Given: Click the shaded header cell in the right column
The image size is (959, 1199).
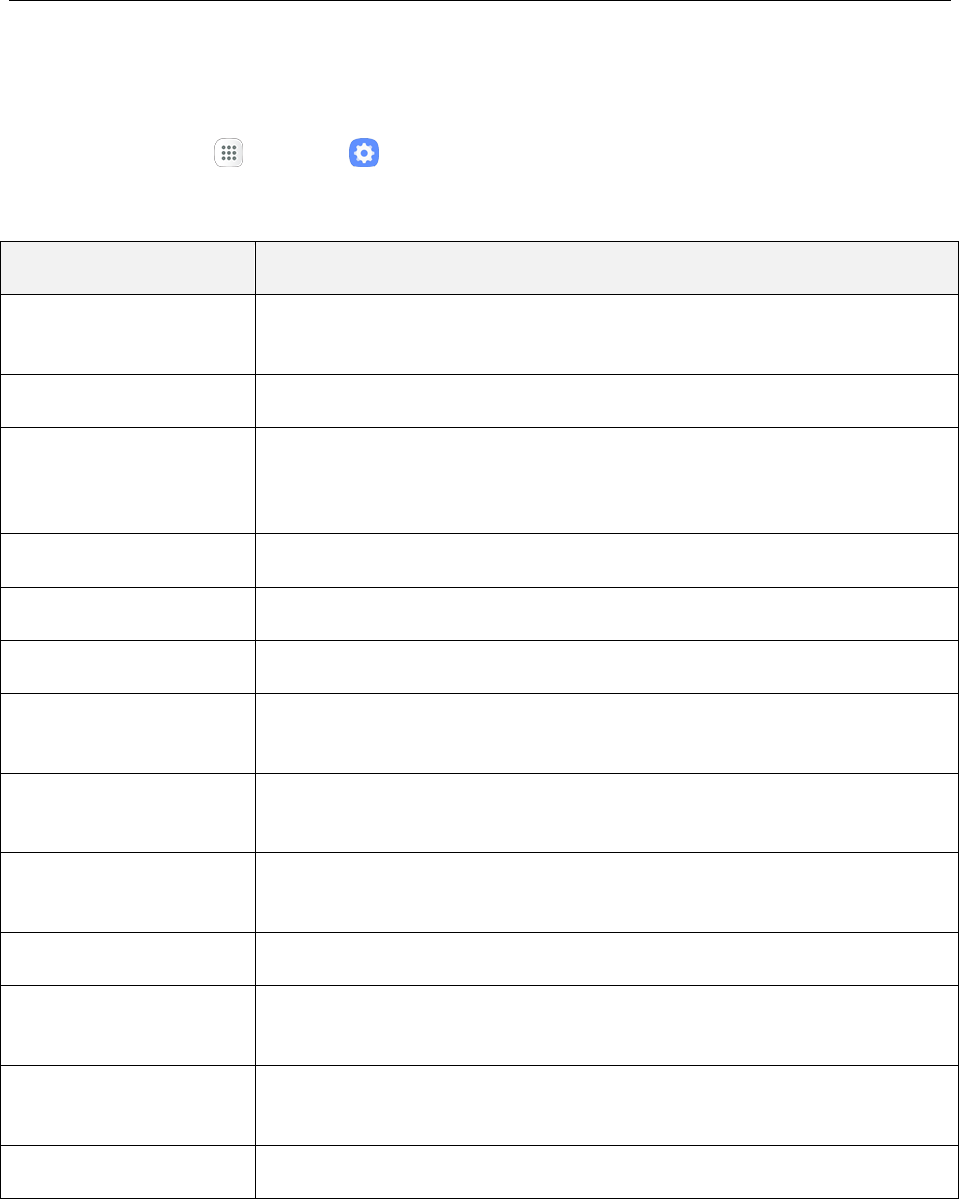Looking at the screenshot, I should tap(606, 267).
